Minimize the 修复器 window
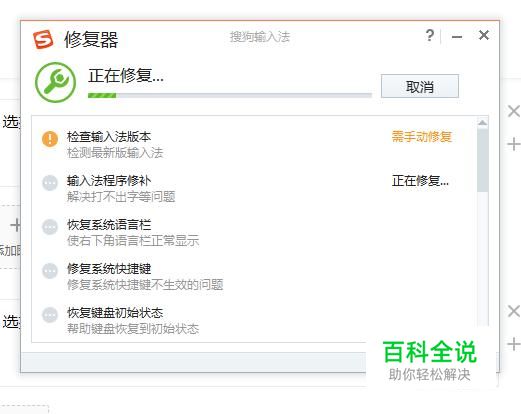Screen dimensions: 521x414 coord(457,36)
